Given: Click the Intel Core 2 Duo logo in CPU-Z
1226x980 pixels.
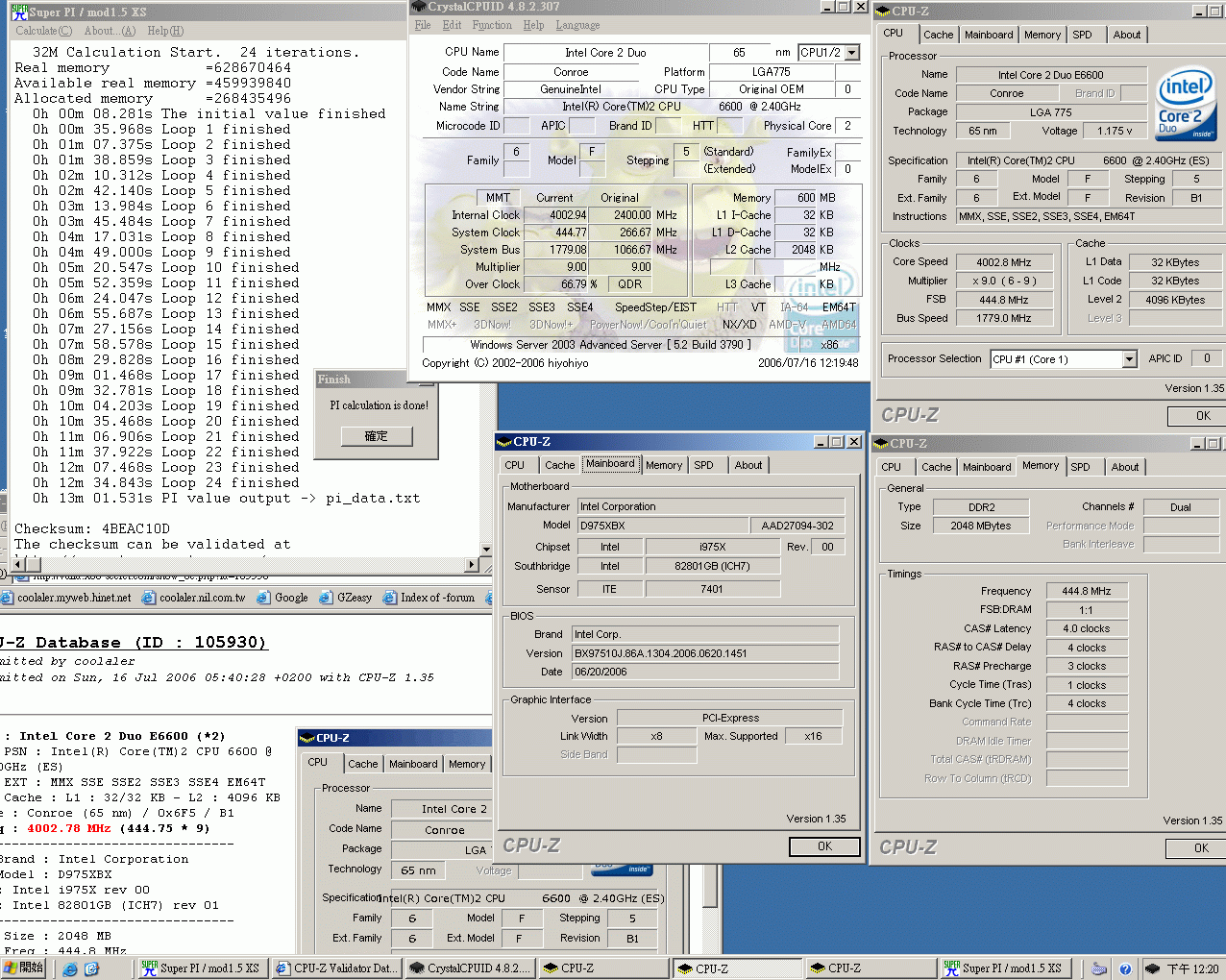Looking at the screenshot, I should [1186, 104].
